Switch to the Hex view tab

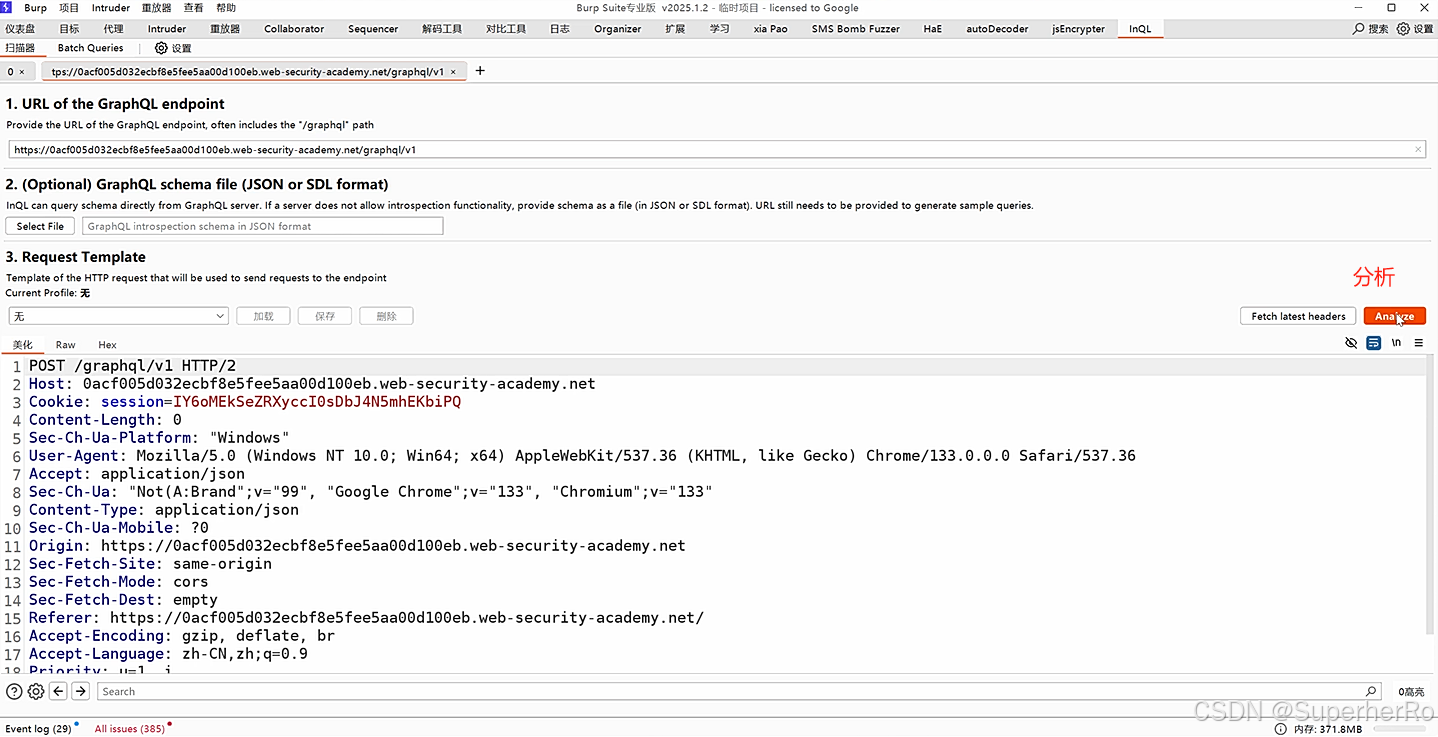coord(107,344)
